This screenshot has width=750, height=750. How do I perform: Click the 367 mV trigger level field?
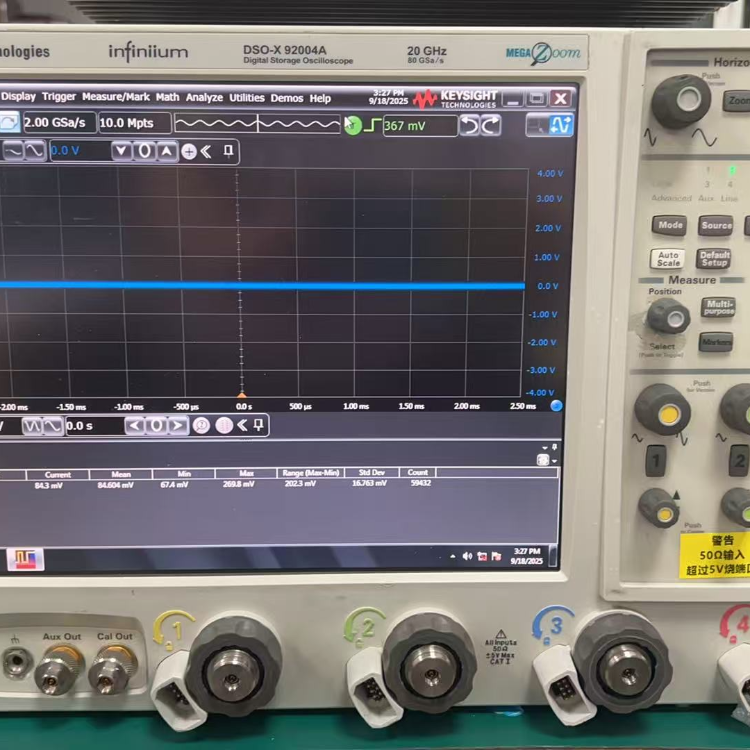pos(420,126)
